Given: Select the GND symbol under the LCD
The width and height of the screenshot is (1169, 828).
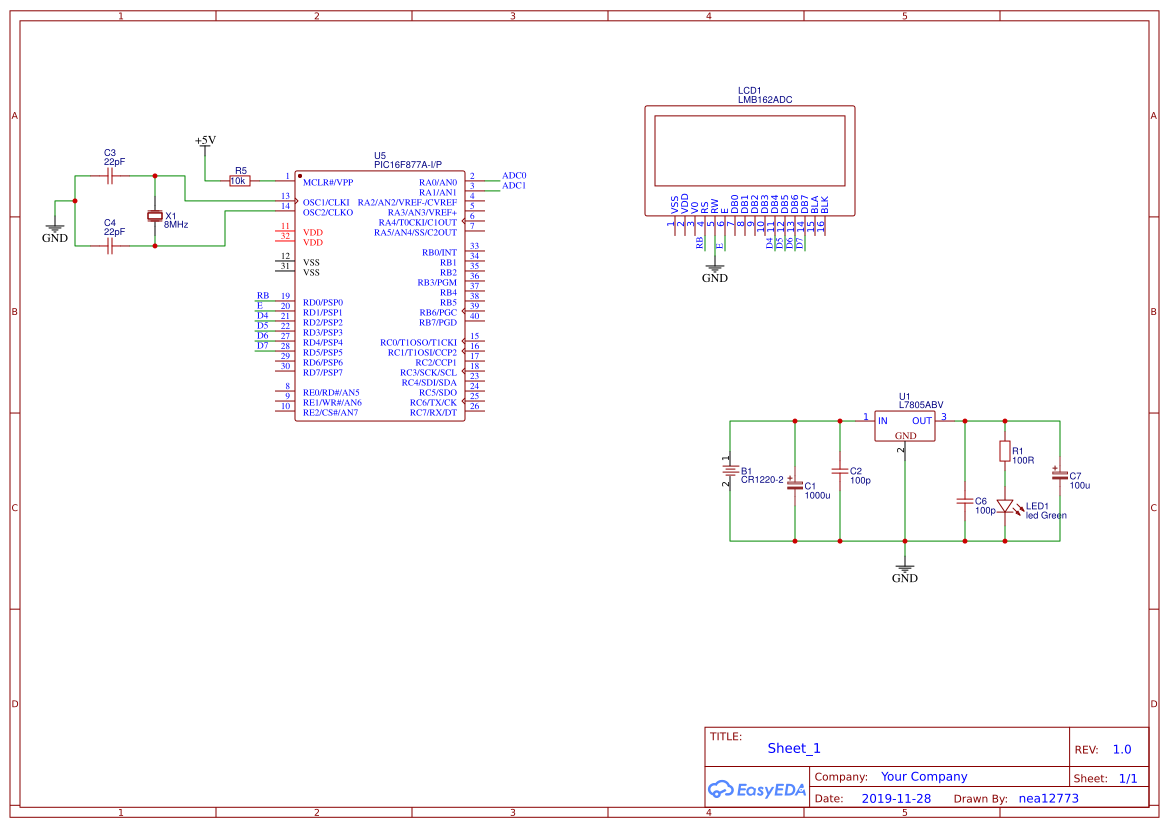Looking at the screenshot, I should [714, 273].
